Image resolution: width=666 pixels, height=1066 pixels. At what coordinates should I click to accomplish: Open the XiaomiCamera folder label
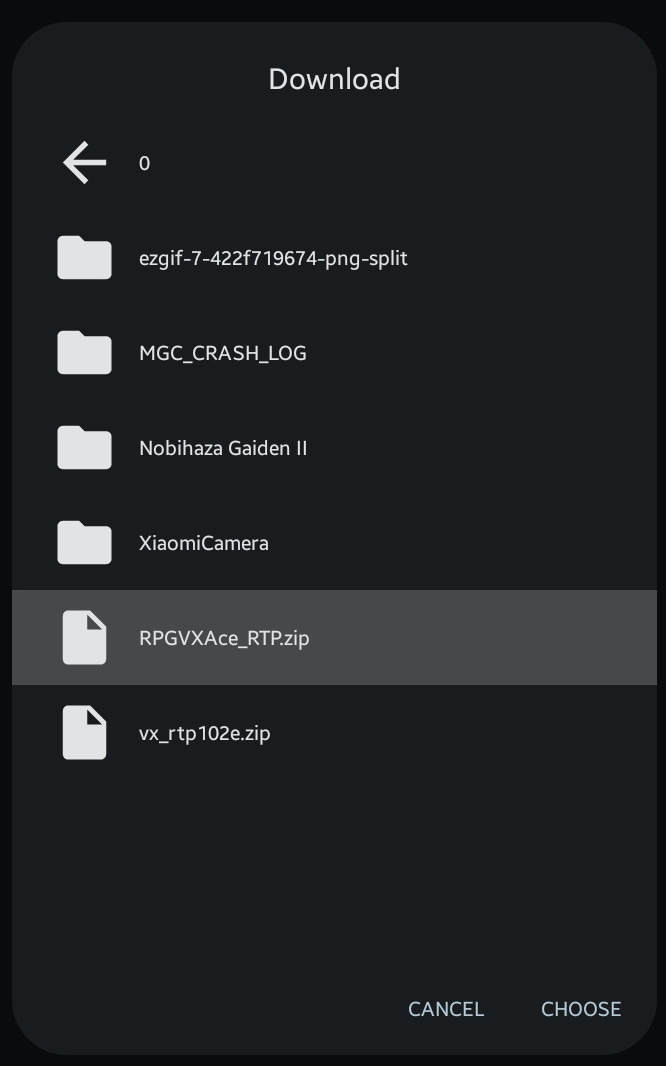point(204,543)
